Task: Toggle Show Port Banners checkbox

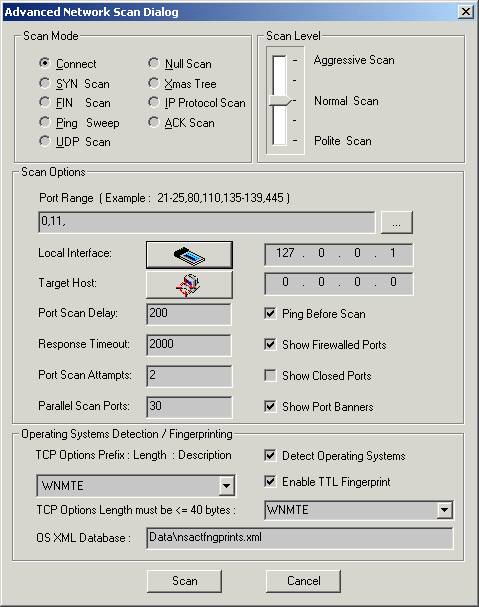Action: point(270,406)
